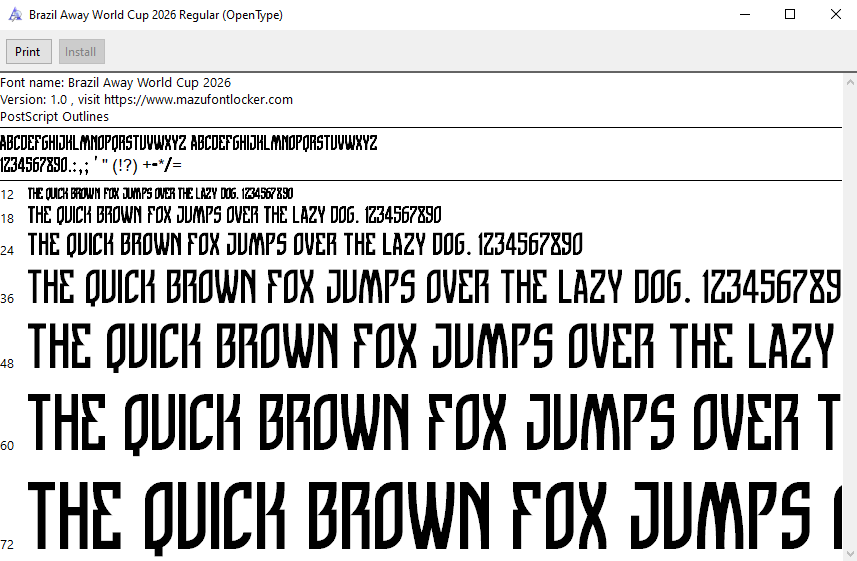Click the alphabet character sample line
This screenshot has height=561, width=857.
189,142
